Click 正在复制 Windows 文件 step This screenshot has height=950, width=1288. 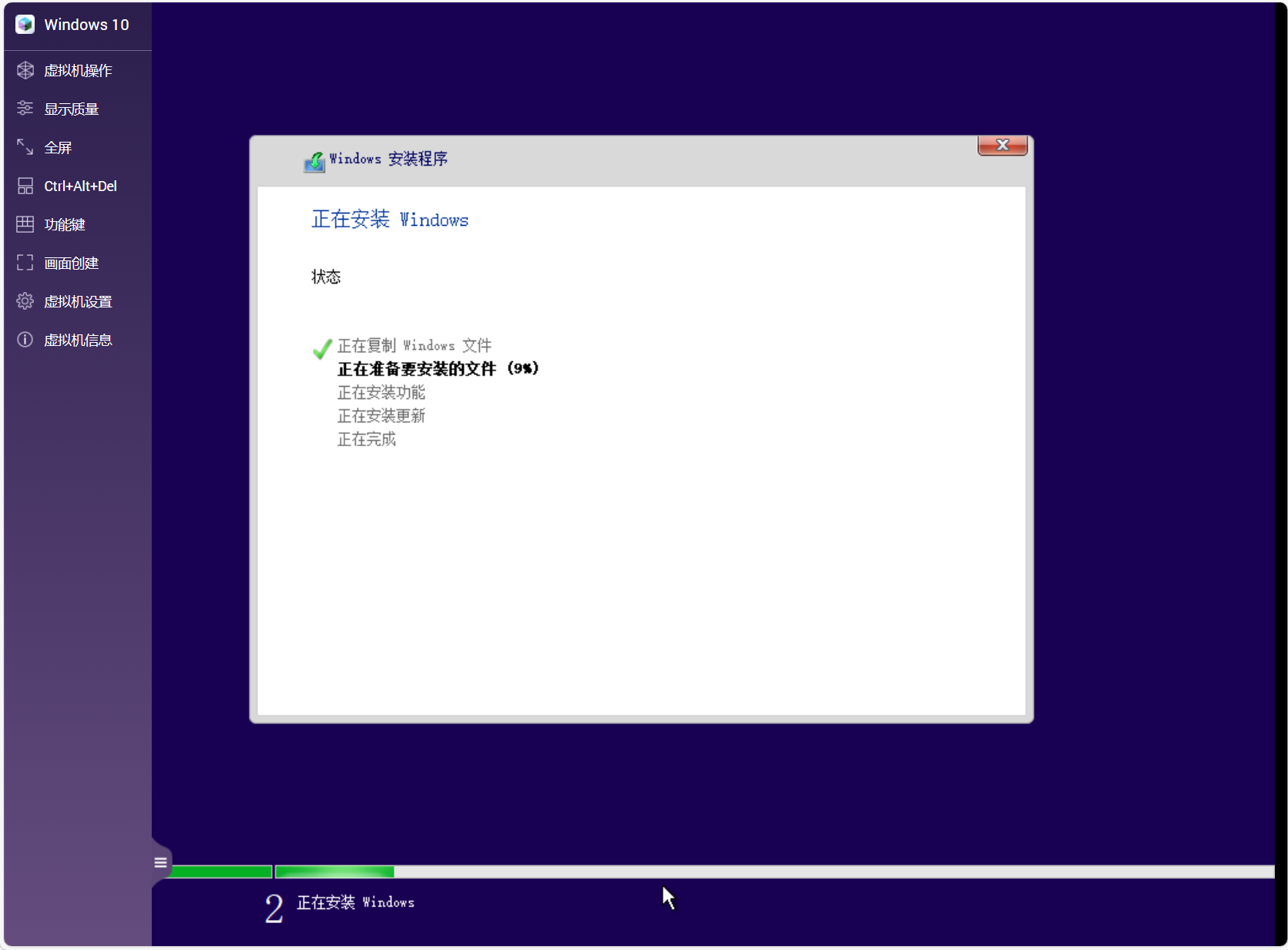click(414, 345)
